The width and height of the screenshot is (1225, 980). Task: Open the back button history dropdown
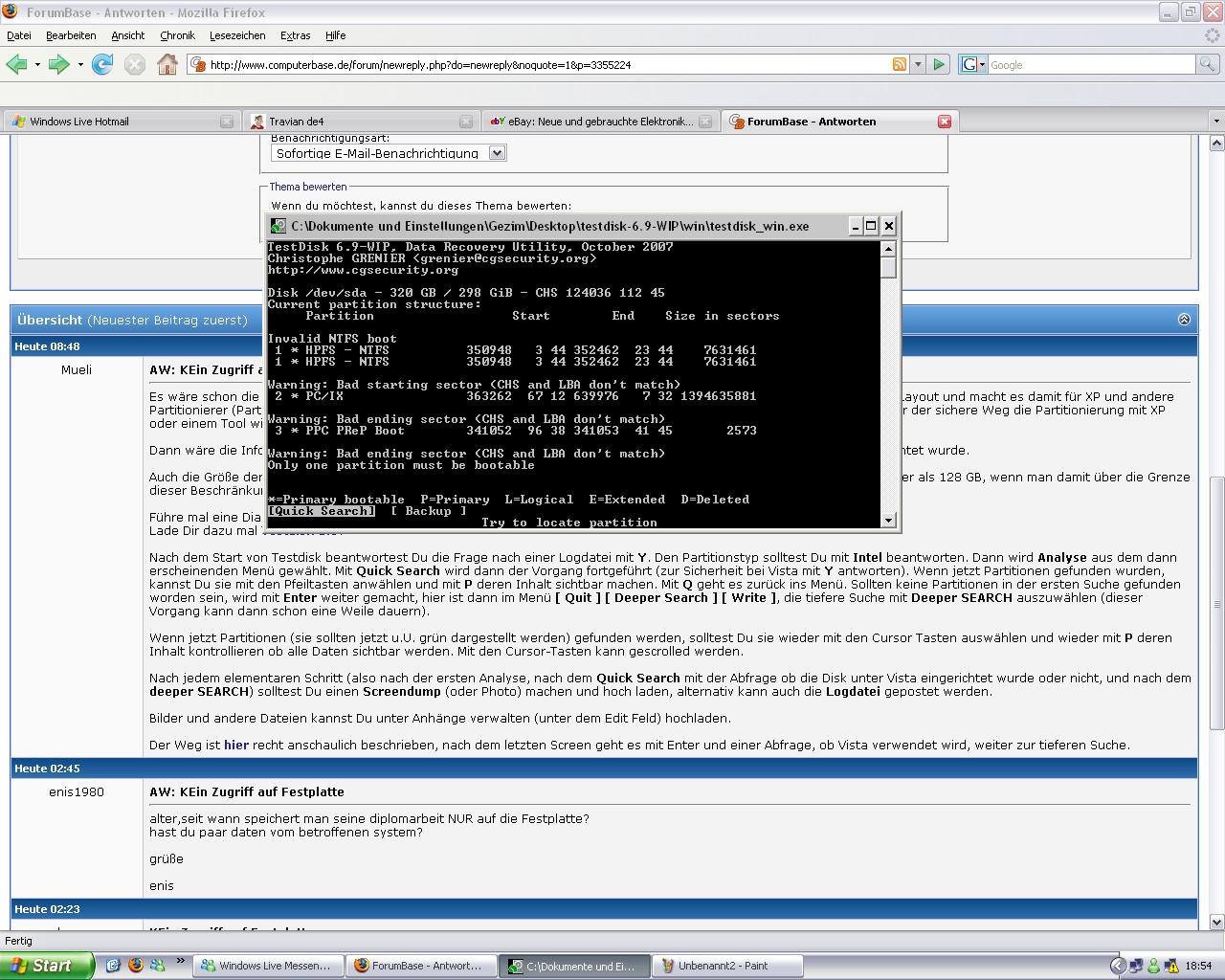37,64
